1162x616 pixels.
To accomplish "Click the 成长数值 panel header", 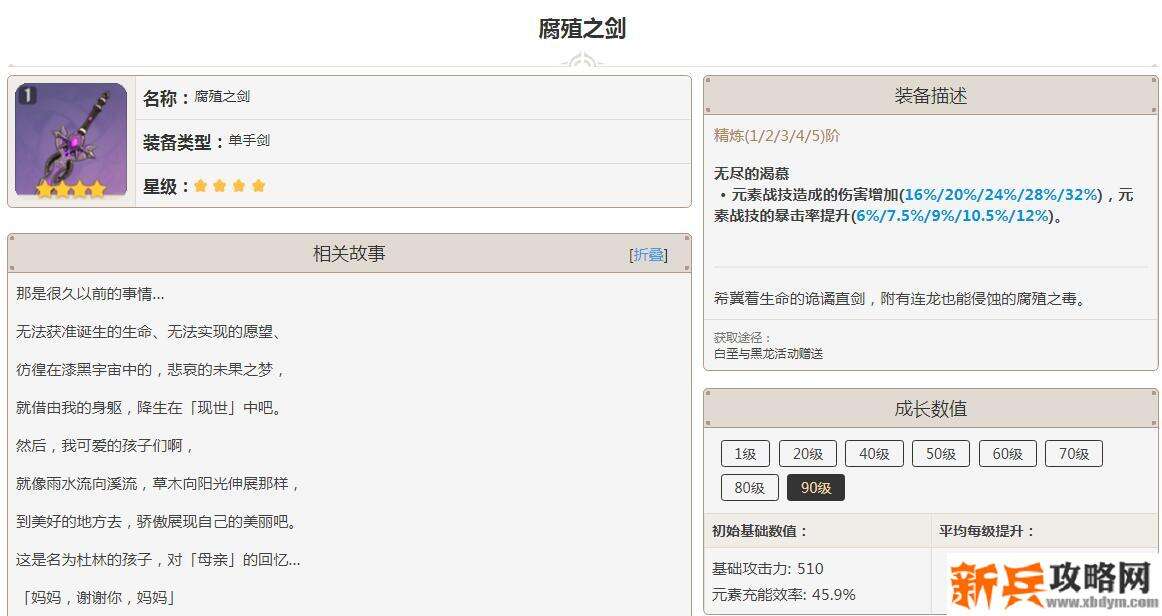I will coord(930,409).
